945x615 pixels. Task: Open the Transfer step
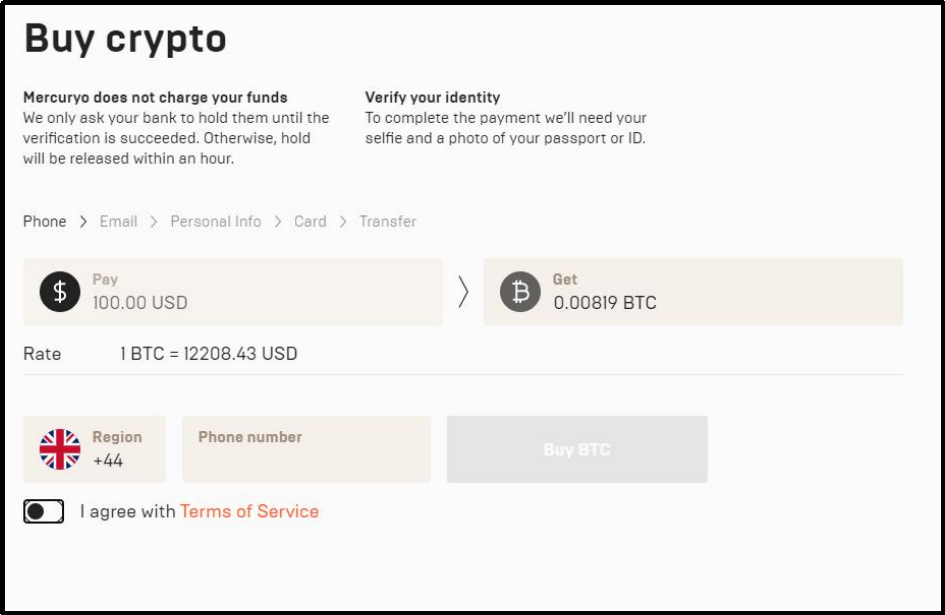pyautogui.click(x=388, y=222)
